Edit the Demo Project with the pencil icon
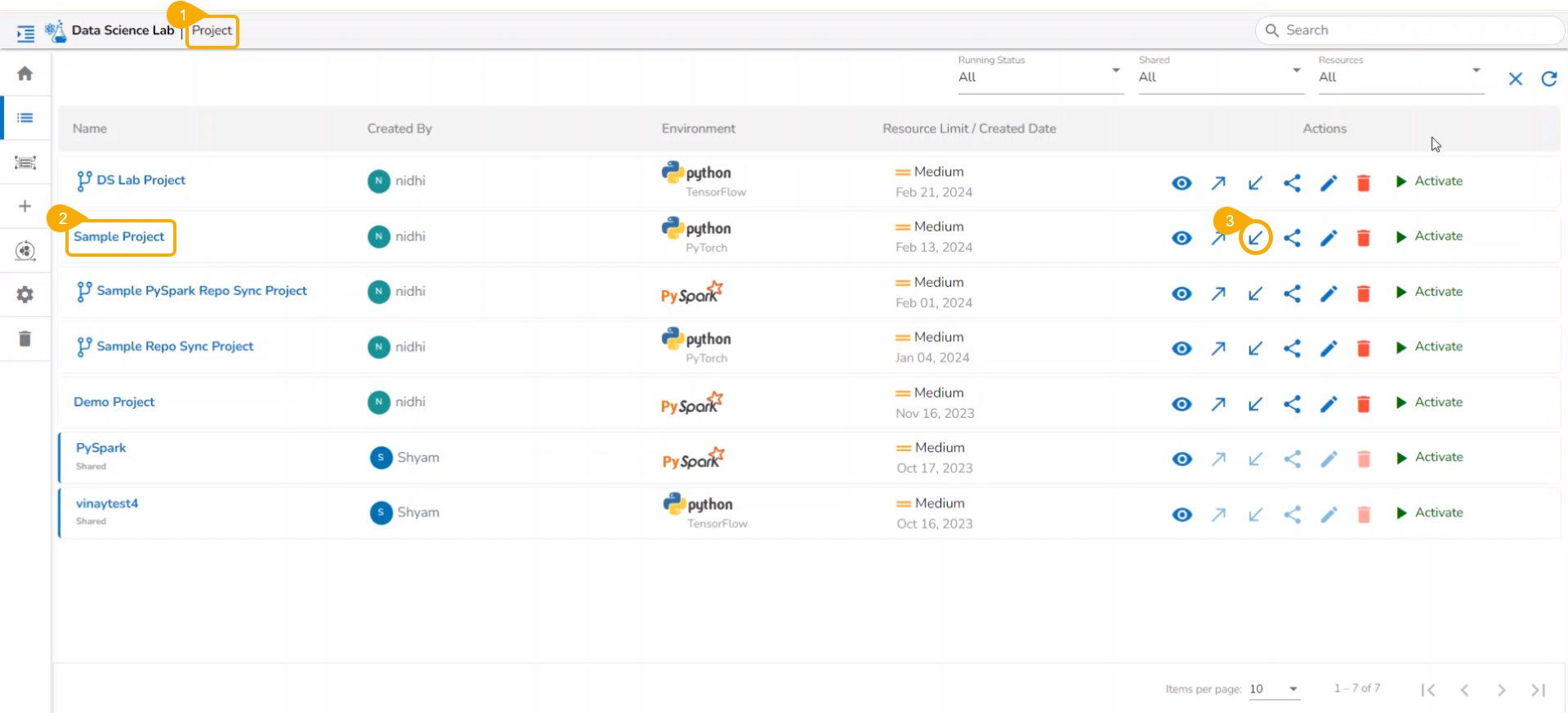The width and height of the screenshot is (1568, 713). (x=1329, y=404)
